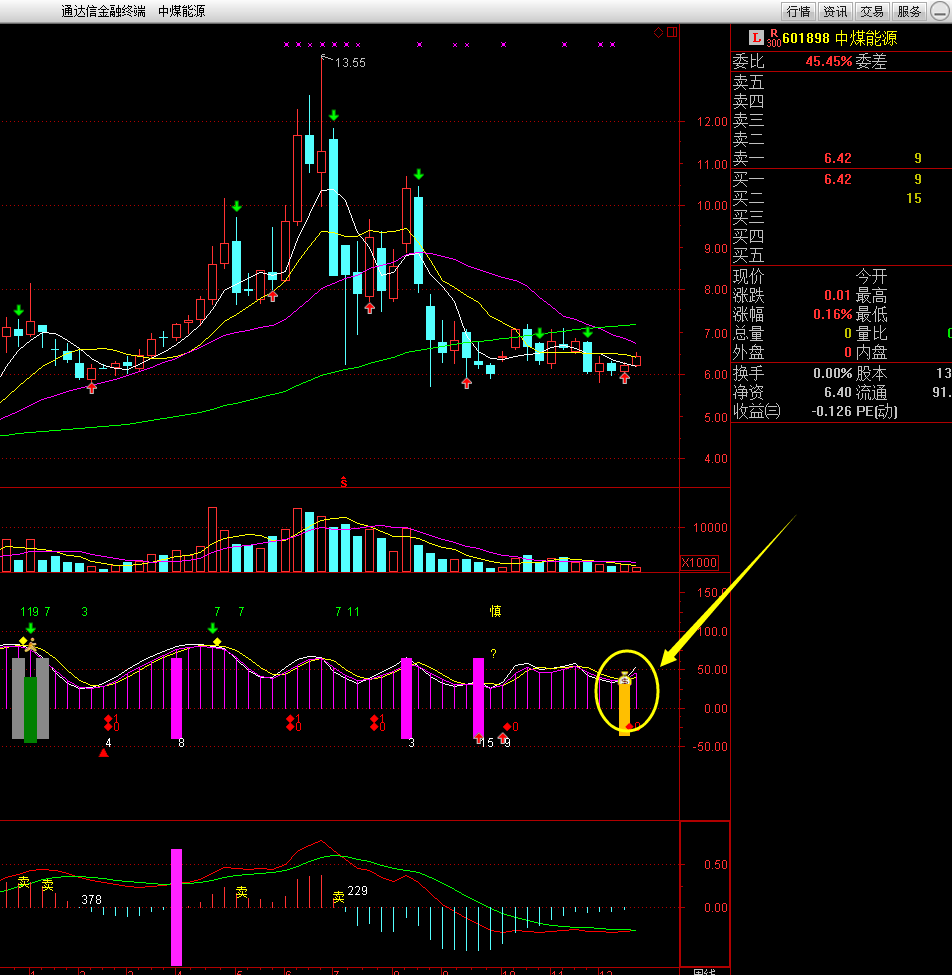The image size is (952, 975).
Task: Click the round minimize button in the title bar
Action: click(940, 11)
